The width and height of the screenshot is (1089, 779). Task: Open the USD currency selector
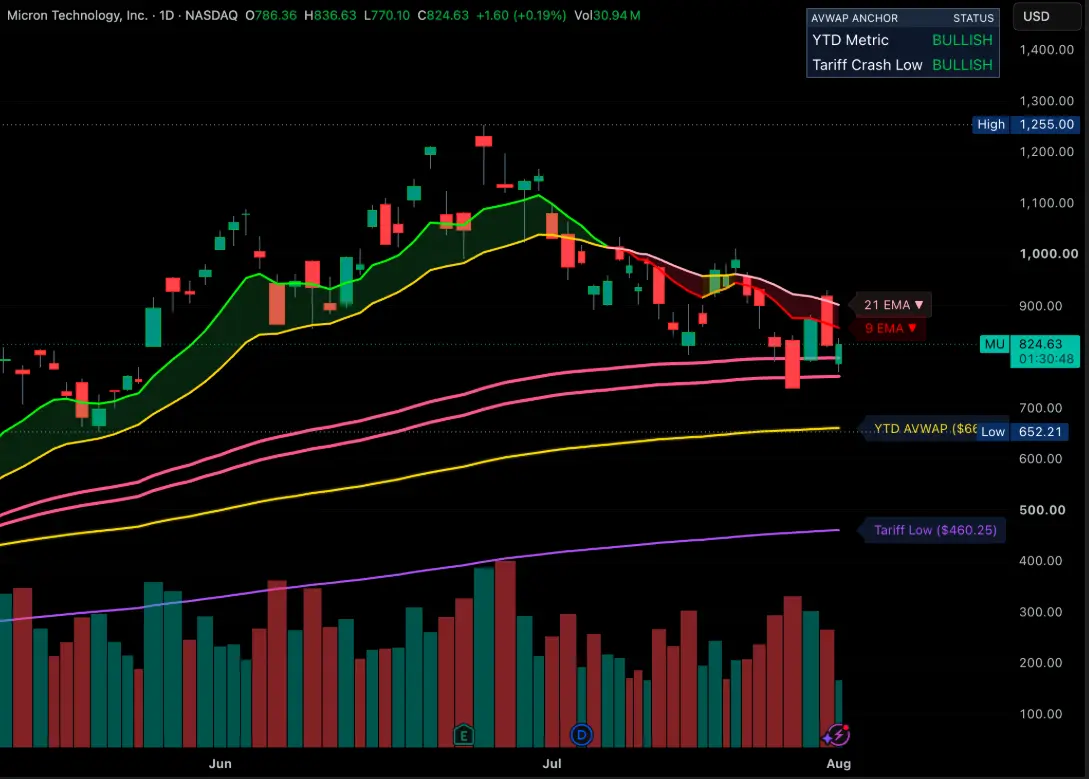coord(1047,17)
